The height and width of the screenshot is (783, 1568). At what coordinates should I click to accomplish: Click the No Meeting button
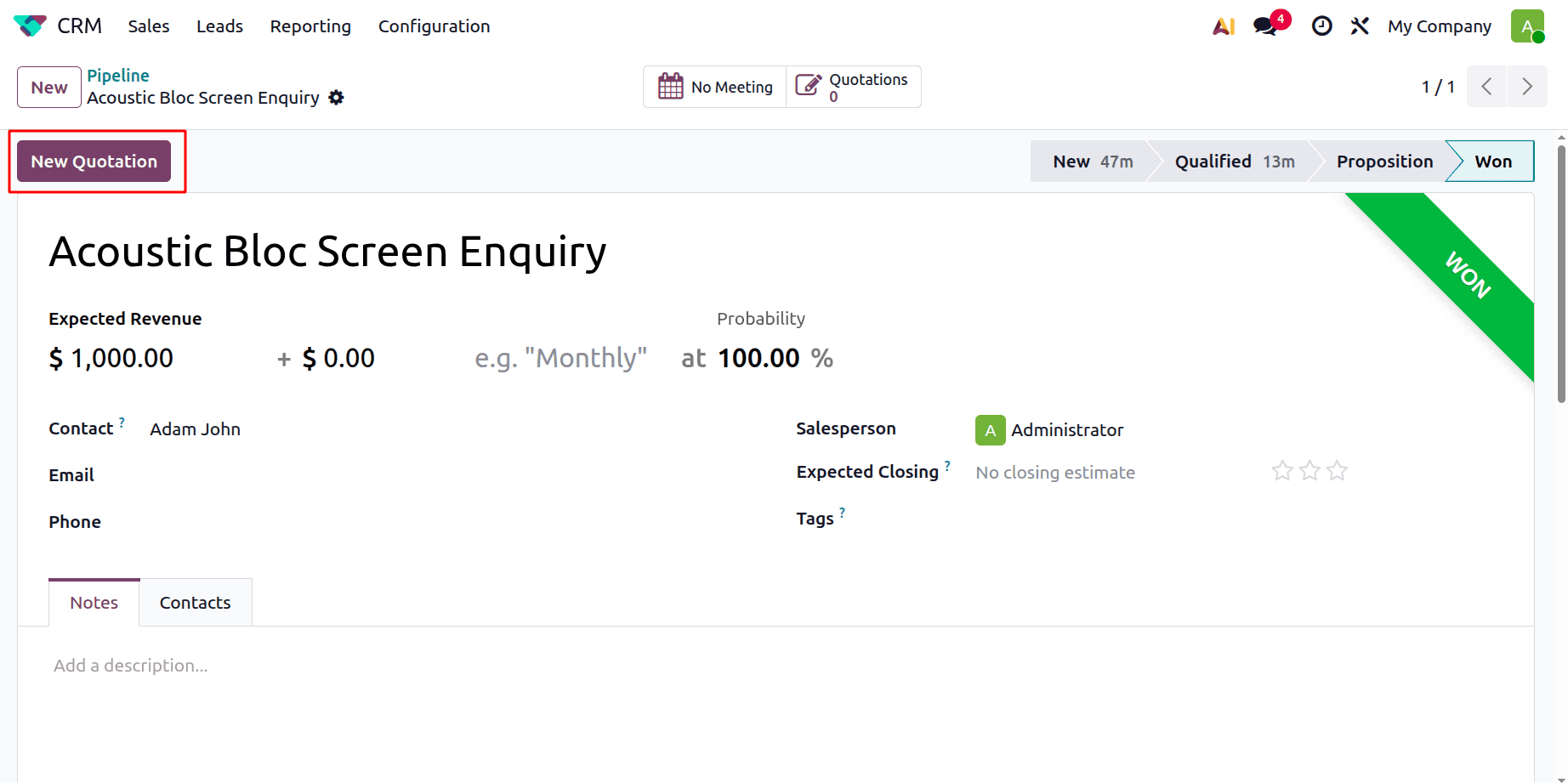click(x=715, y=87)
